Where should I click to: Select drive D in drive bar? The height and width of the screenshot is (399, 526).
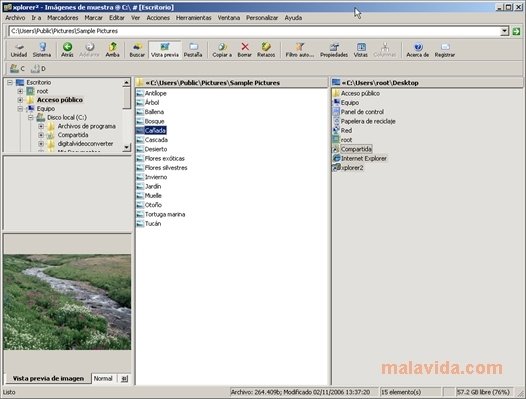(x=38, y=68)
